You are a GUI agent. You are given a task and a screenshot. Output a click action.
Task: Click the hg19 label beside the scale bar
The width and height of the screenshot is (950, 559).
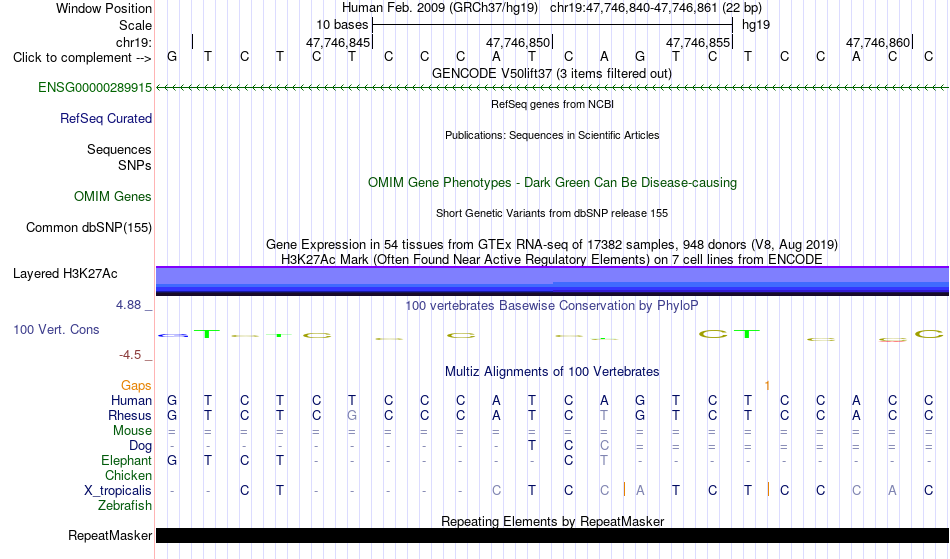coord(756,25)
